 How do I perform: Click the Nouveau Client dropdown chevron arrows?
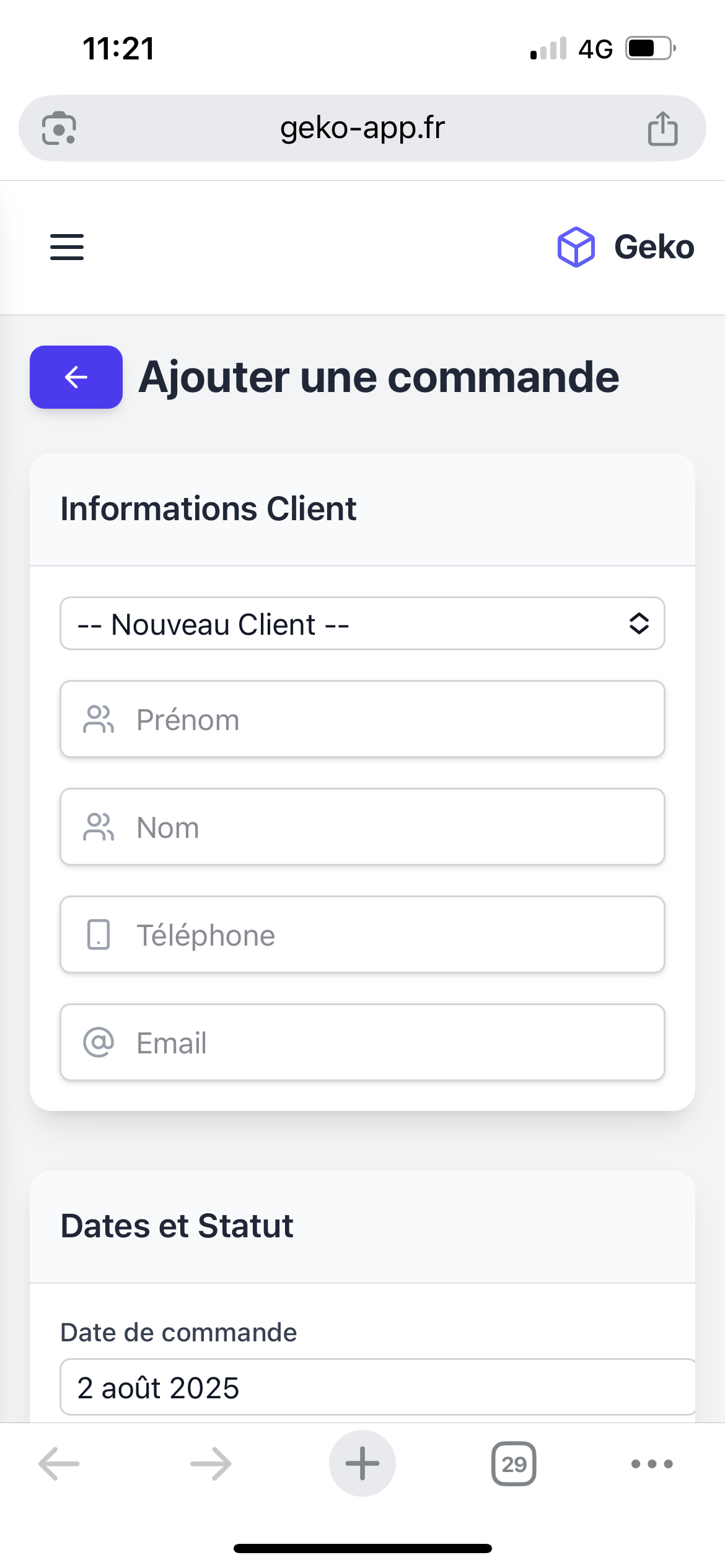(639, 624)
